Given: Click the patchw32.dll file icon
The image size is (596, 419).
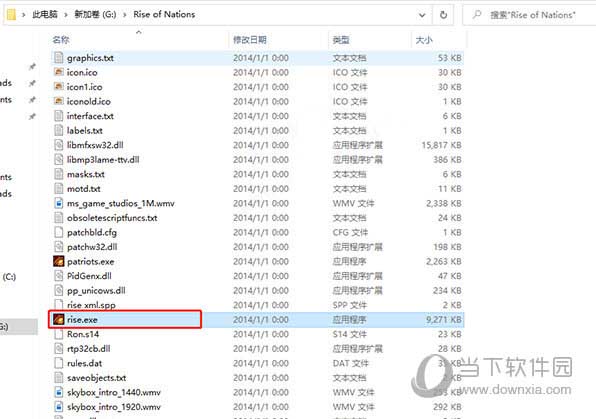Looking at the screenshot, I should point(59,247).
